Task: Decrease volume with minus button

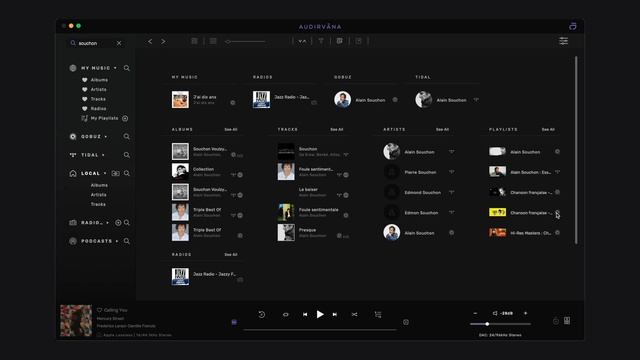Action: coord(475,313)
